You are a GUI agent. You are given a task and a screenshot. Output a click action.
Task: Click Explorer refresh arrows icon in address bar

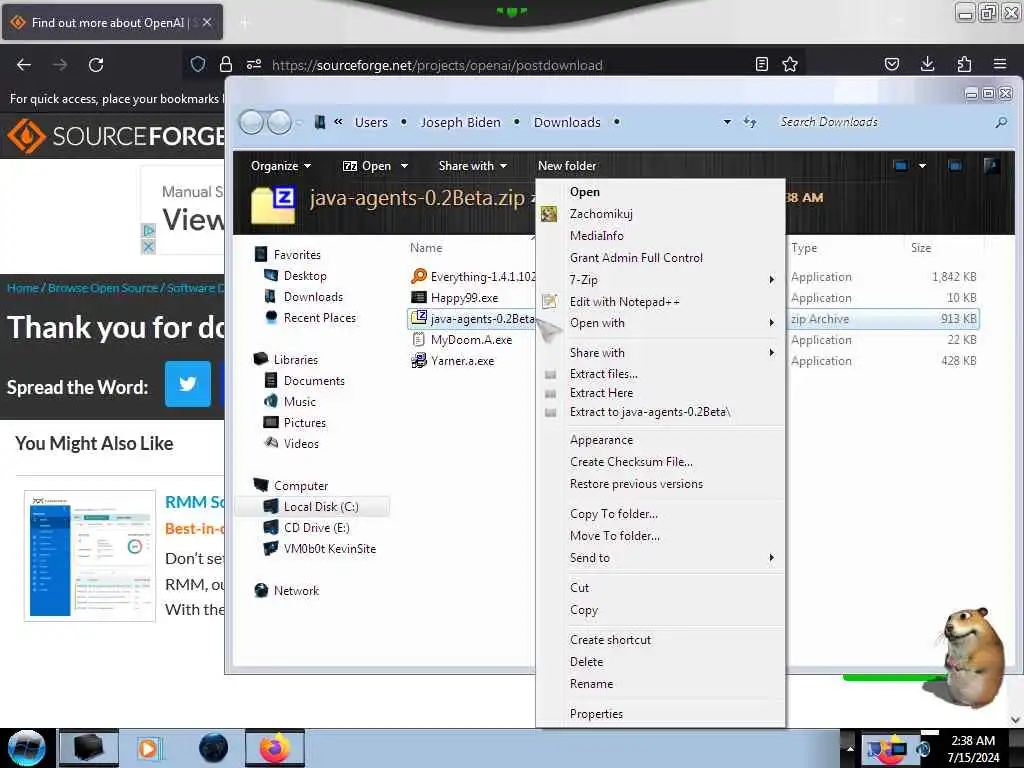750,122
